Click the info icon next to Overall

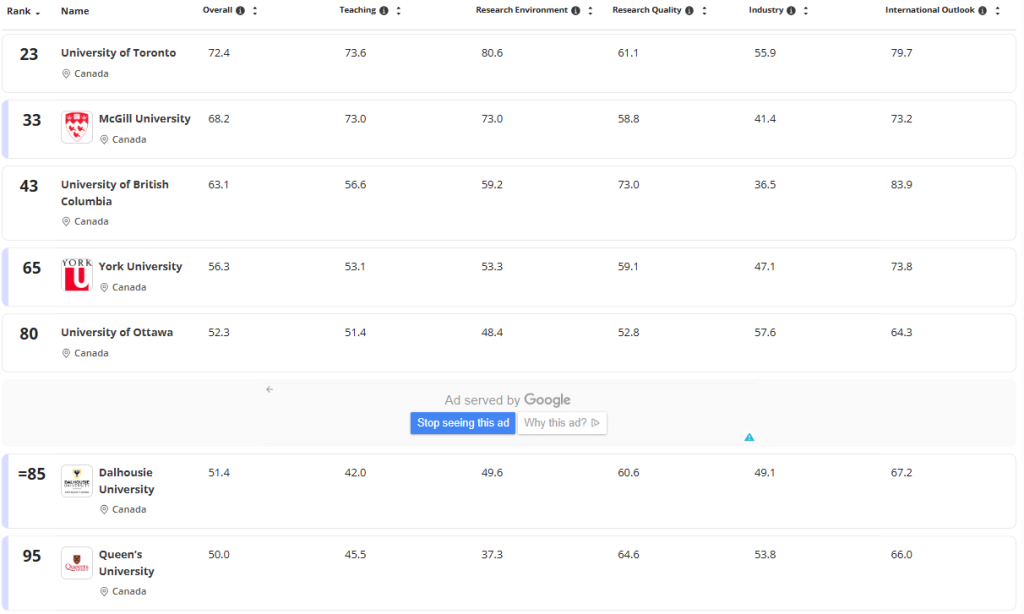241,11
